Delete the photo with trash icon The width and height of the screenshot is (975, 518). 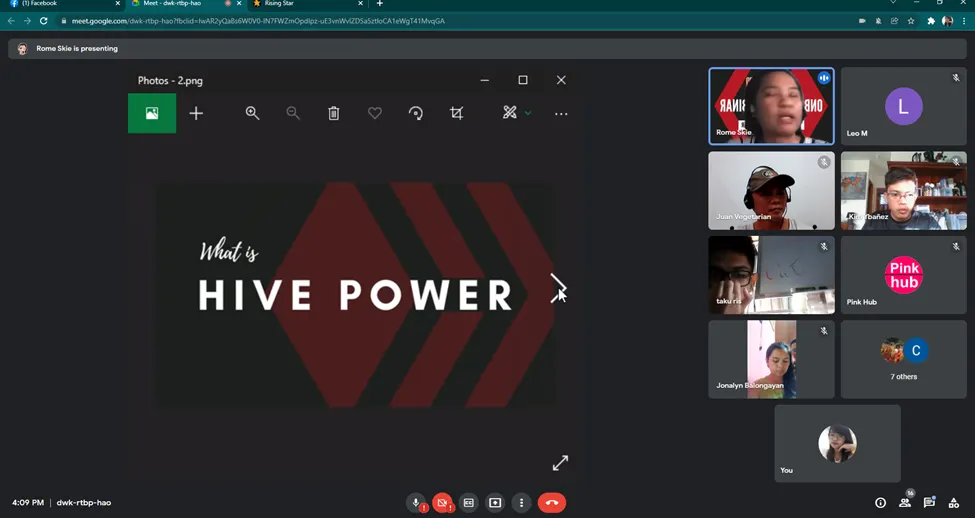click(x=334, y=113)
